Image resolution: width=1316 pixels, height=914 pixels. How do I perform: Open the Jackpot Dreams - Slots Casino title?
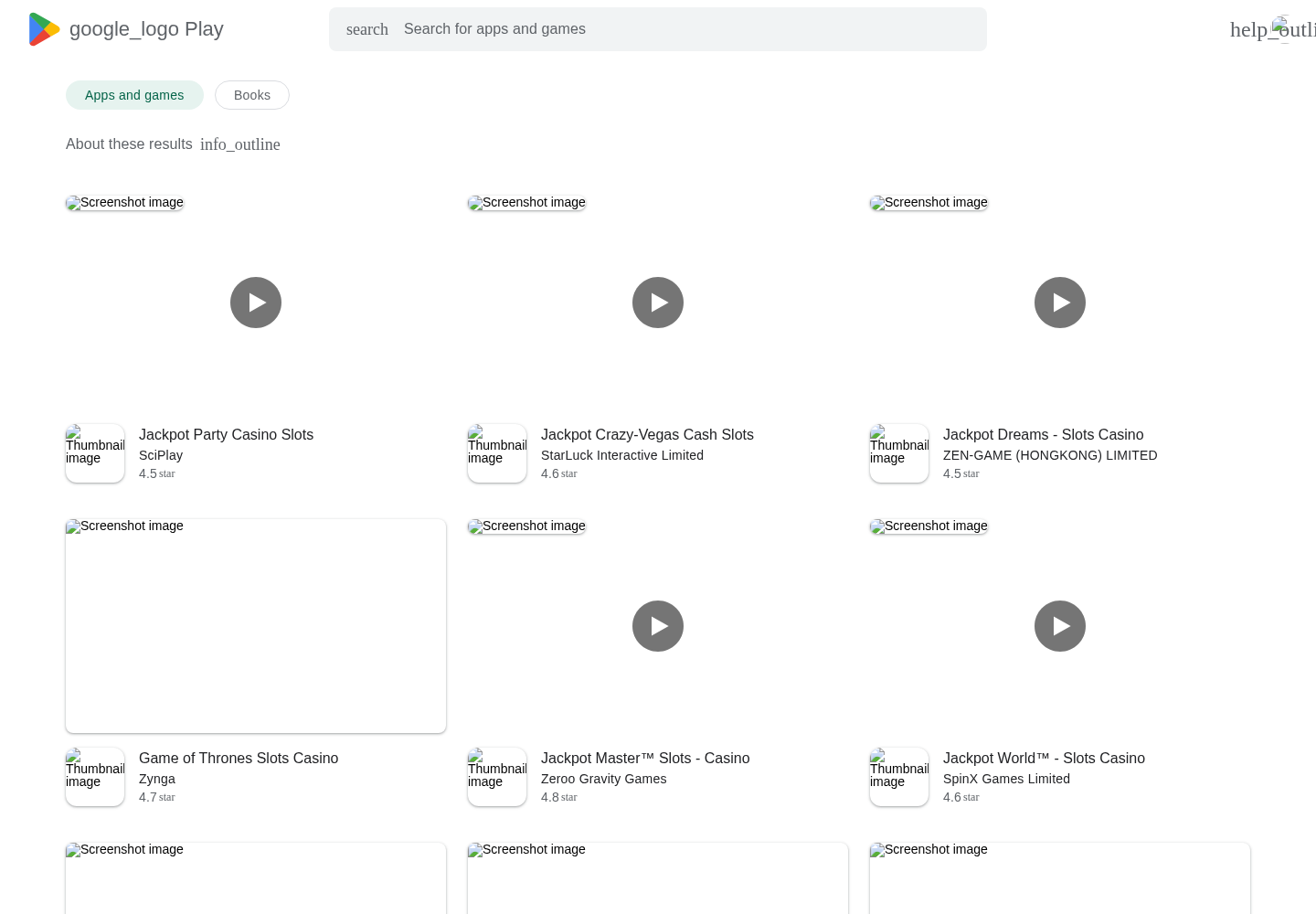(1043, 435)
